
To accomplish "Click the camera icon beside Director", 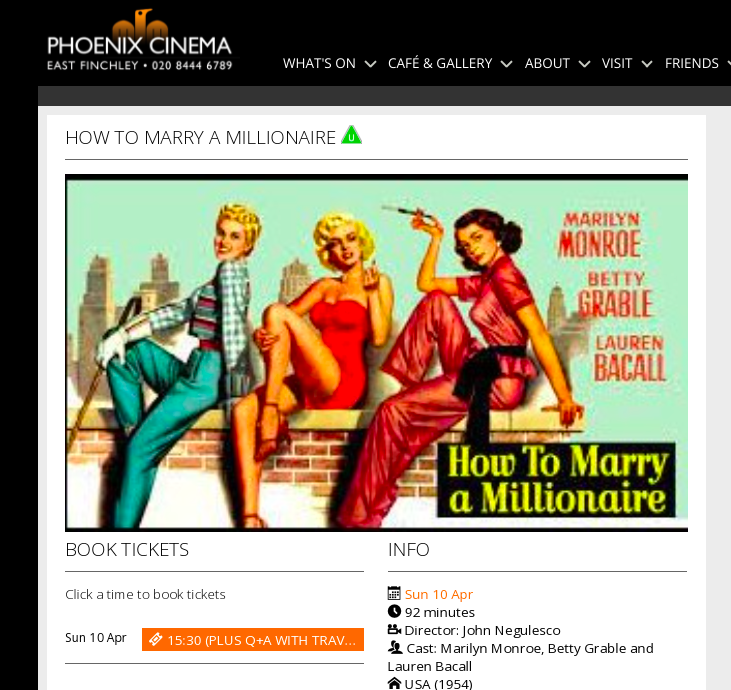I will coord(394,629).
